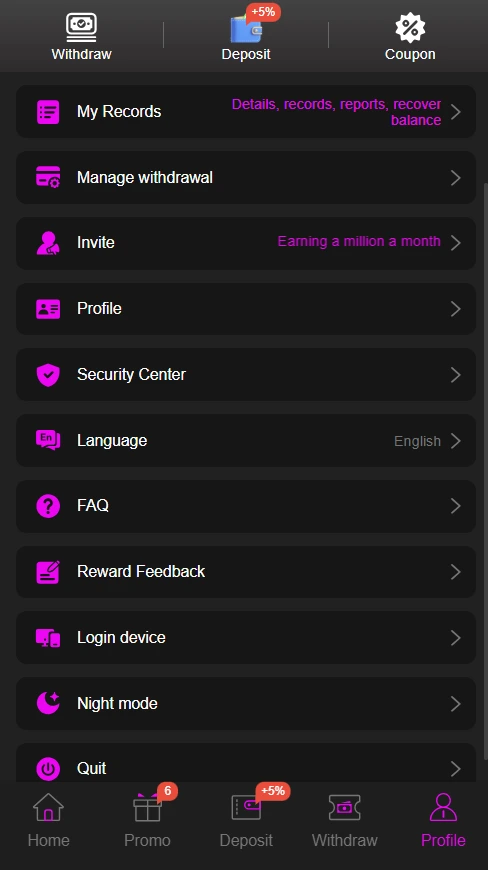Viewport: 488px width, 870px height.
Task: Open the Coupon percent badge icon
Action: [410, 28]
